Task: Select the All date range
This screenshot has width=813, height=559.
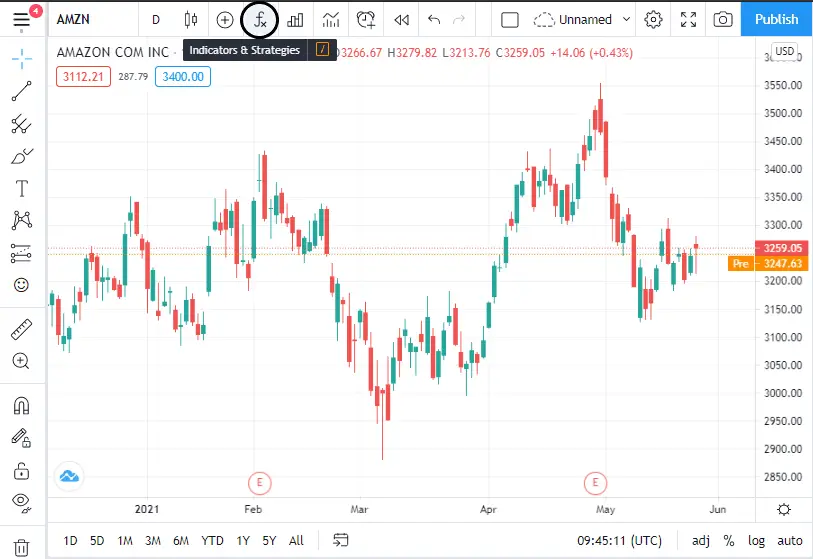Action: click(296, 541)
